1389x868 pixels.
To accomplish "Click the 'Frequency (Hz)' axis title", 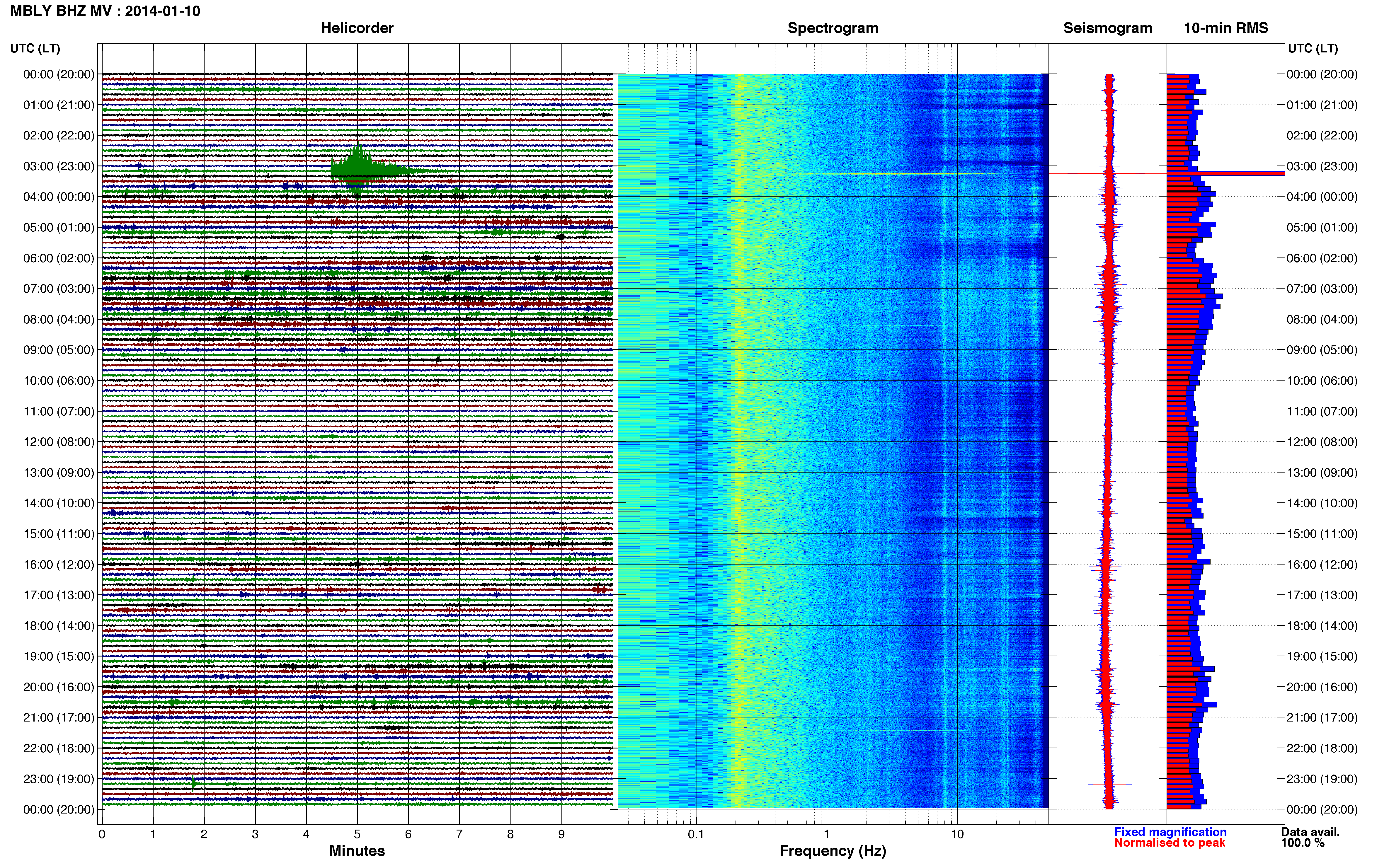I will [x=833, y=851].
